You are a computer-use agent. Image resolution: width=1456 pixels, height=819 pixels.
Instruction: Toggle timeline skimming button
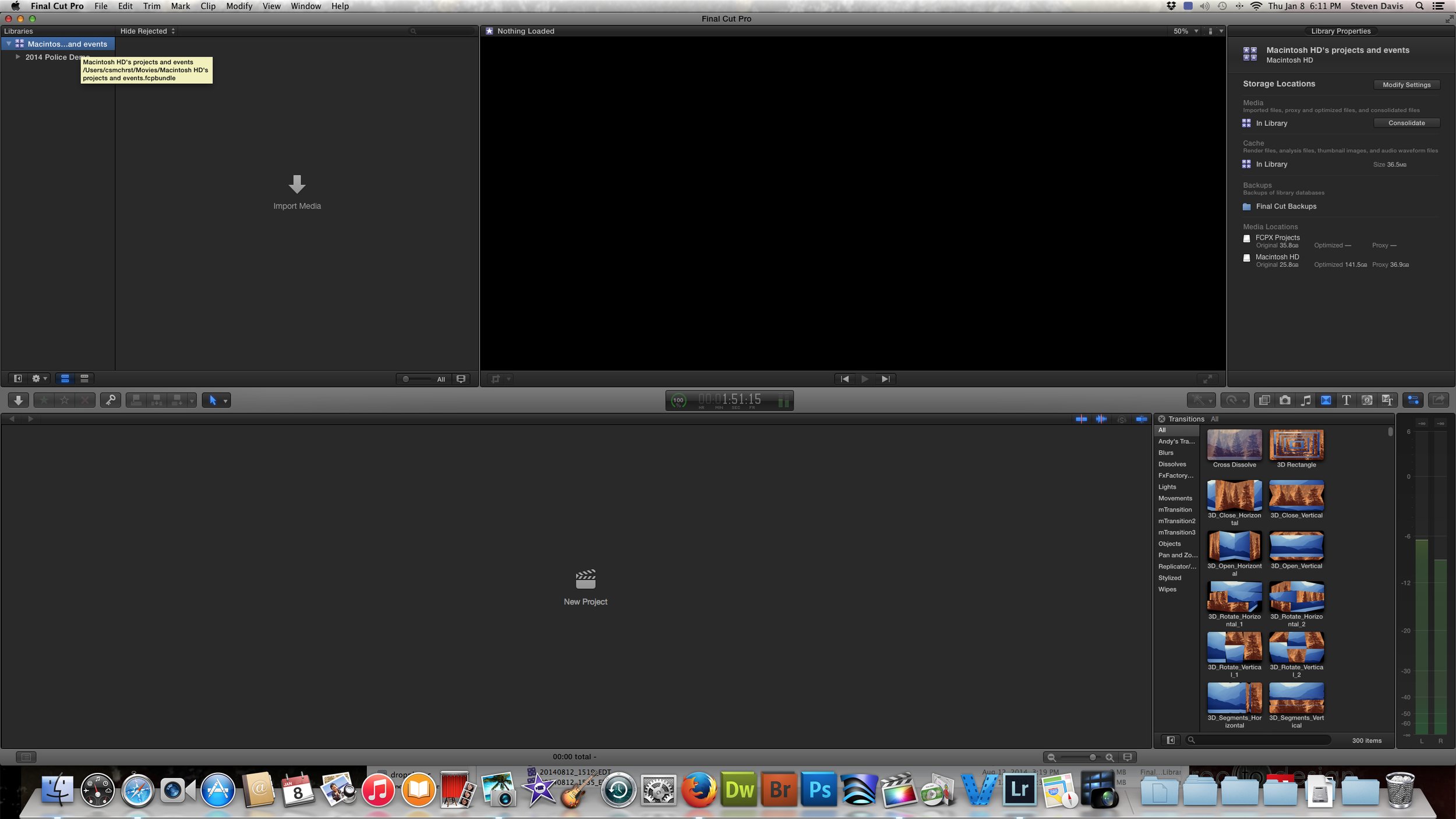(1082, 419)
